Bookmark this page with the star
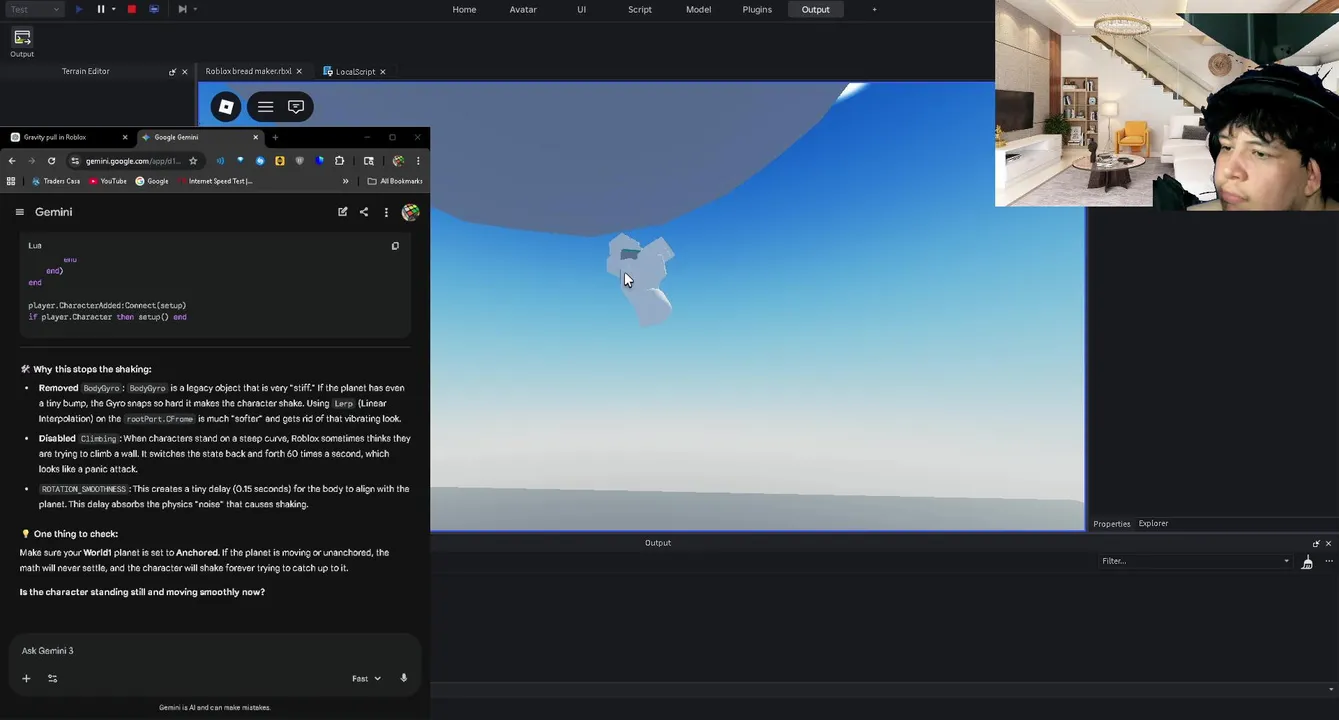The image size is (1339, 720). coord(193,161)
